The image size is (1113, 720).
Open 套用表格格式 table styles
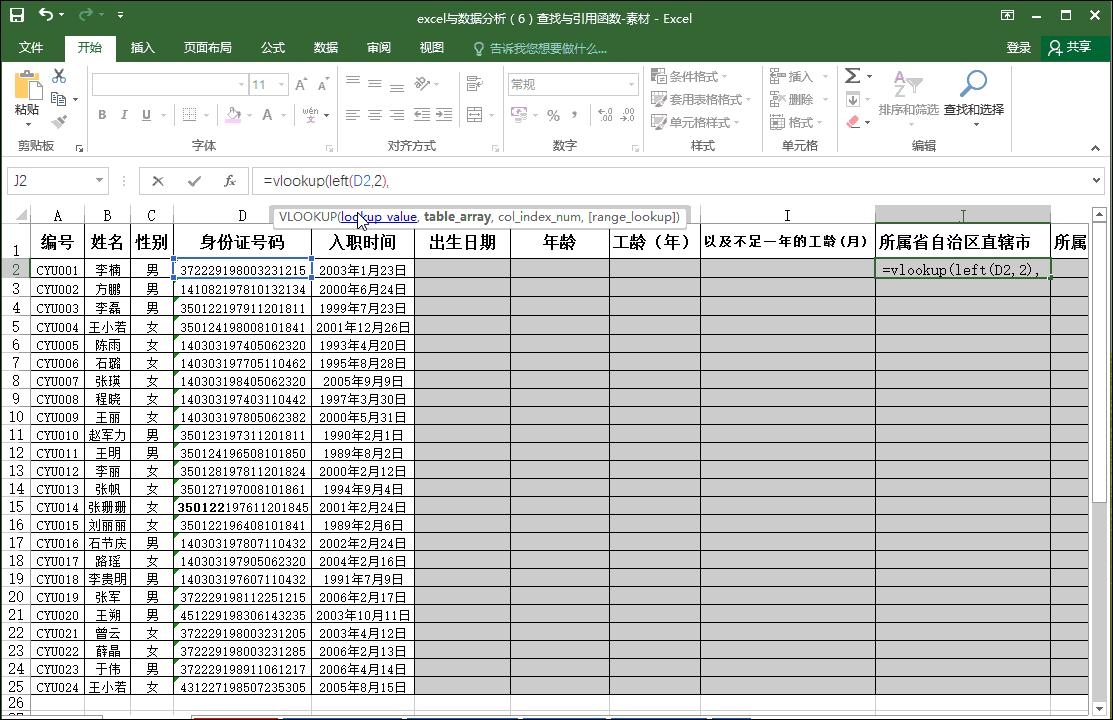click(701, 99)
